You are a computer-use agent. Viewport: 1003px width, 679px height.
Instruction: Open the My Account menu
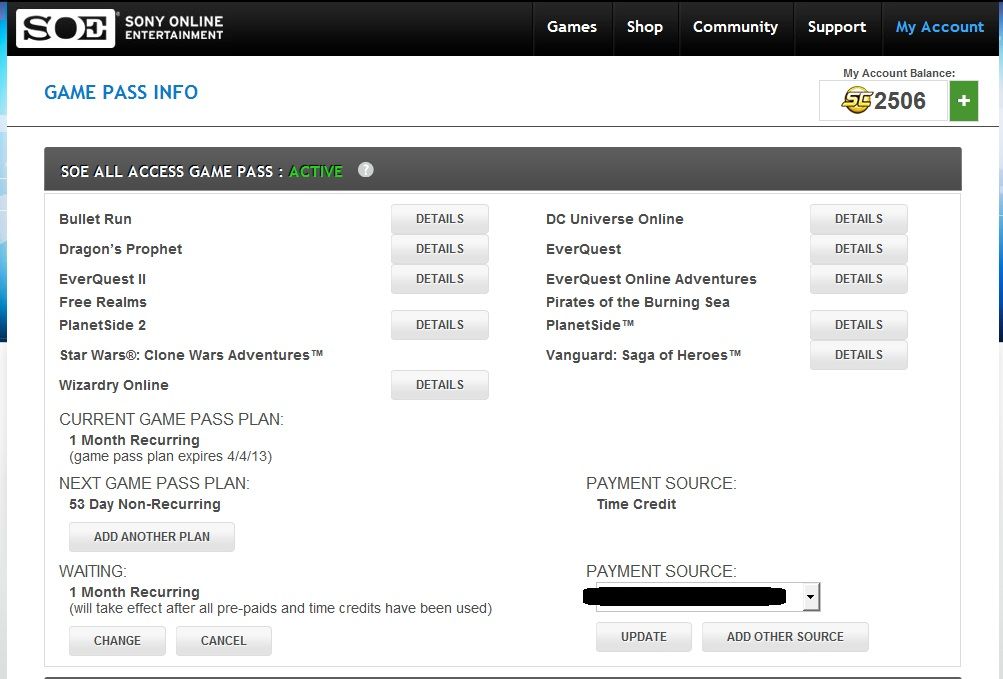pyautogui.click(x=940, y=27)
